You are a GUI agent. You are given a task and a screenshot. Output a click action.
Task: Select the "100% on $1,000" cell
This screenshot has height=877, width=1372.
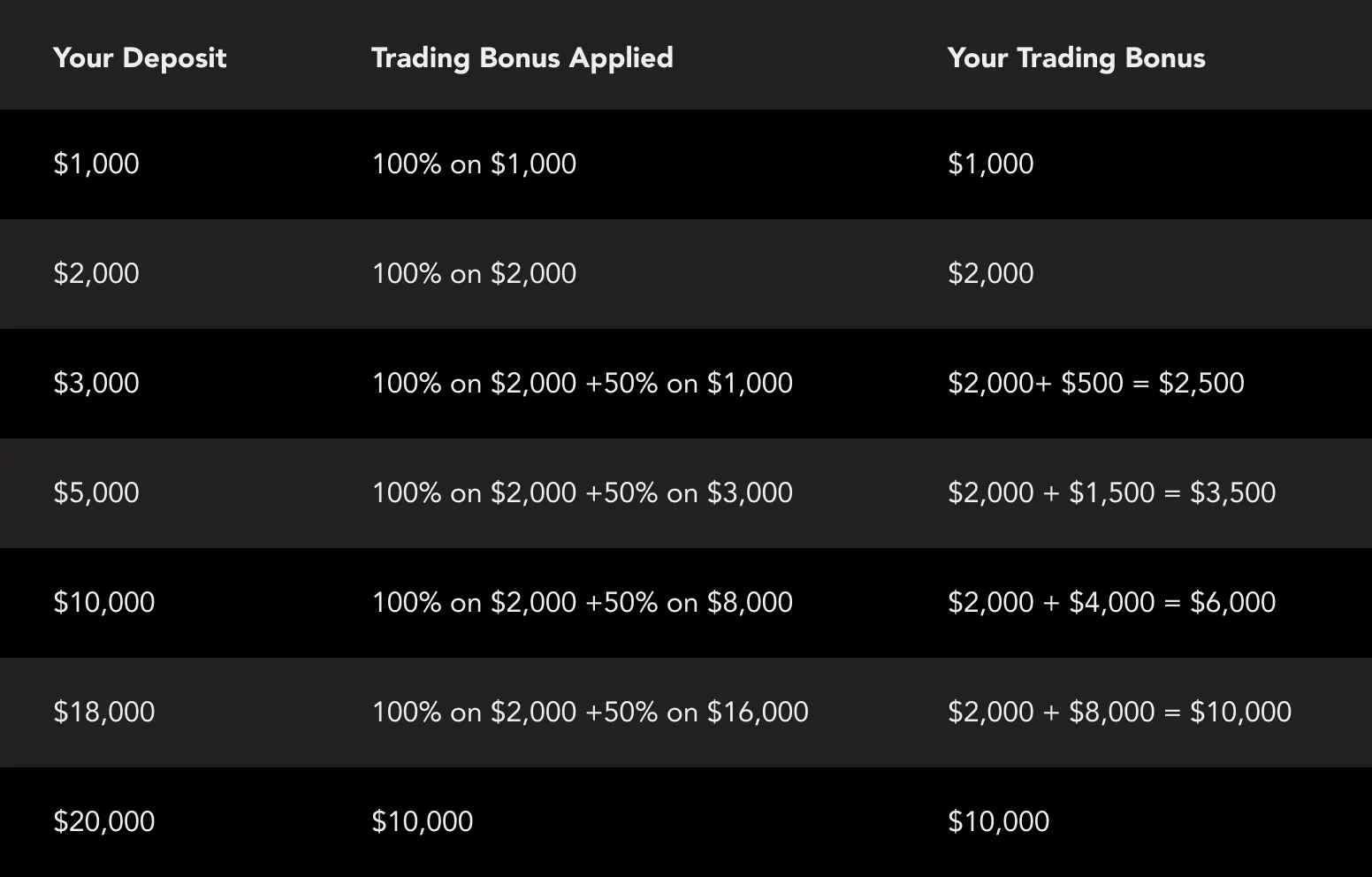coord(474,164)
